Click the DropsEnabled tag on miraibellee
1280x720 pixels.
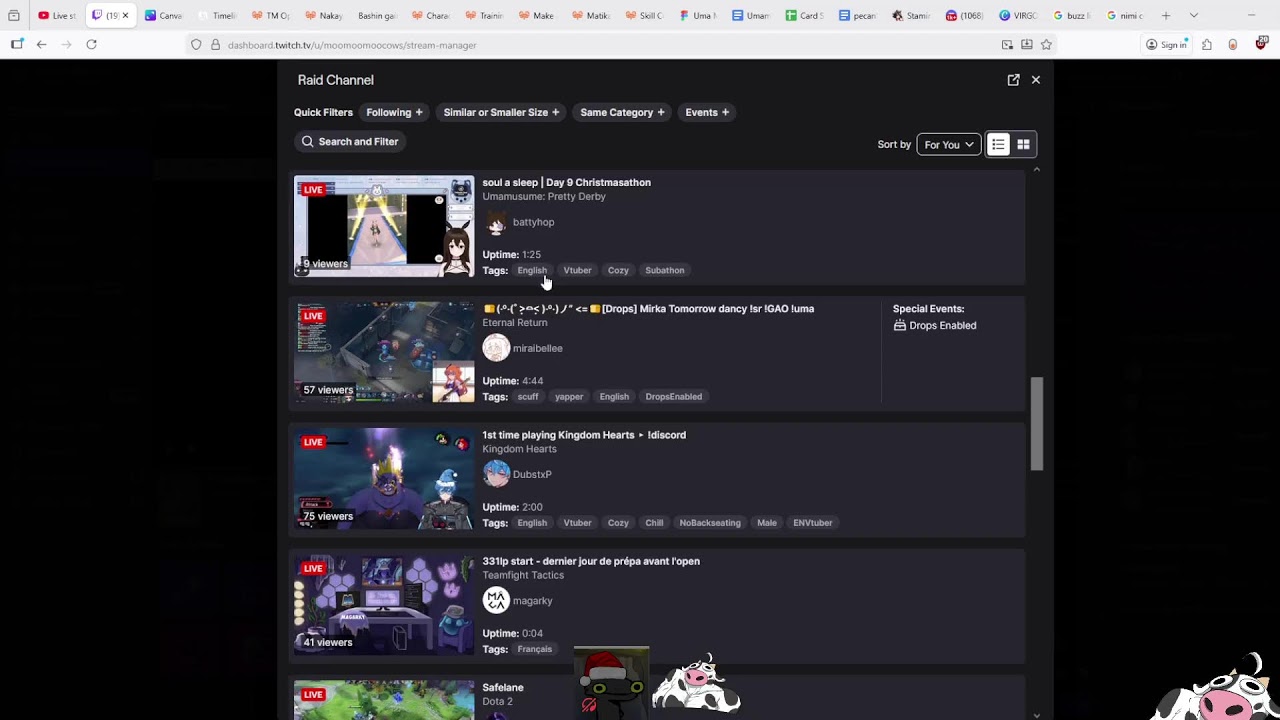click(x=674, y=397)
